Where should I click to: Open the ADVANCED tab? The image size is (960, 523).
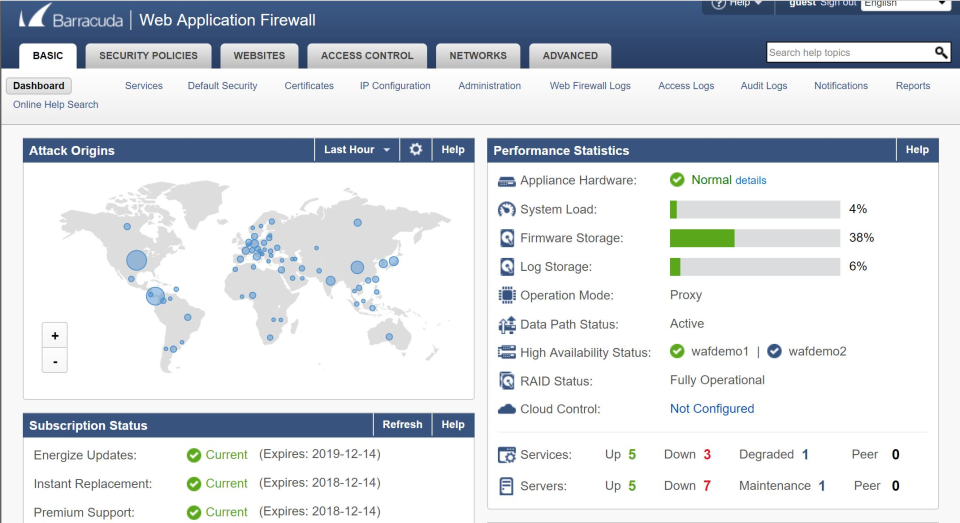pos(570,56)
